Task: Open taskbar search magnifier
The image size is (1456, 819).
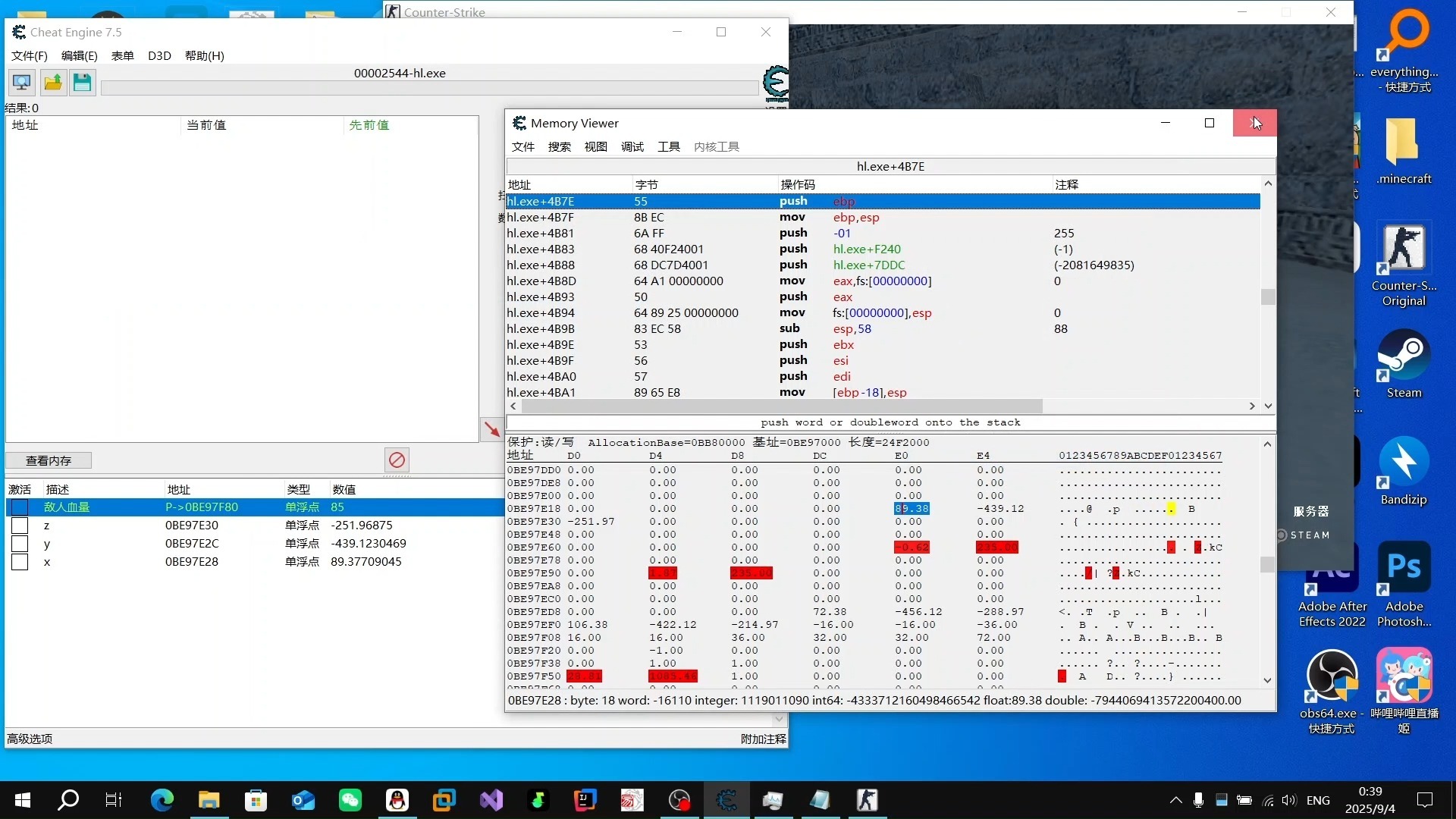Action: pos(68,800)
